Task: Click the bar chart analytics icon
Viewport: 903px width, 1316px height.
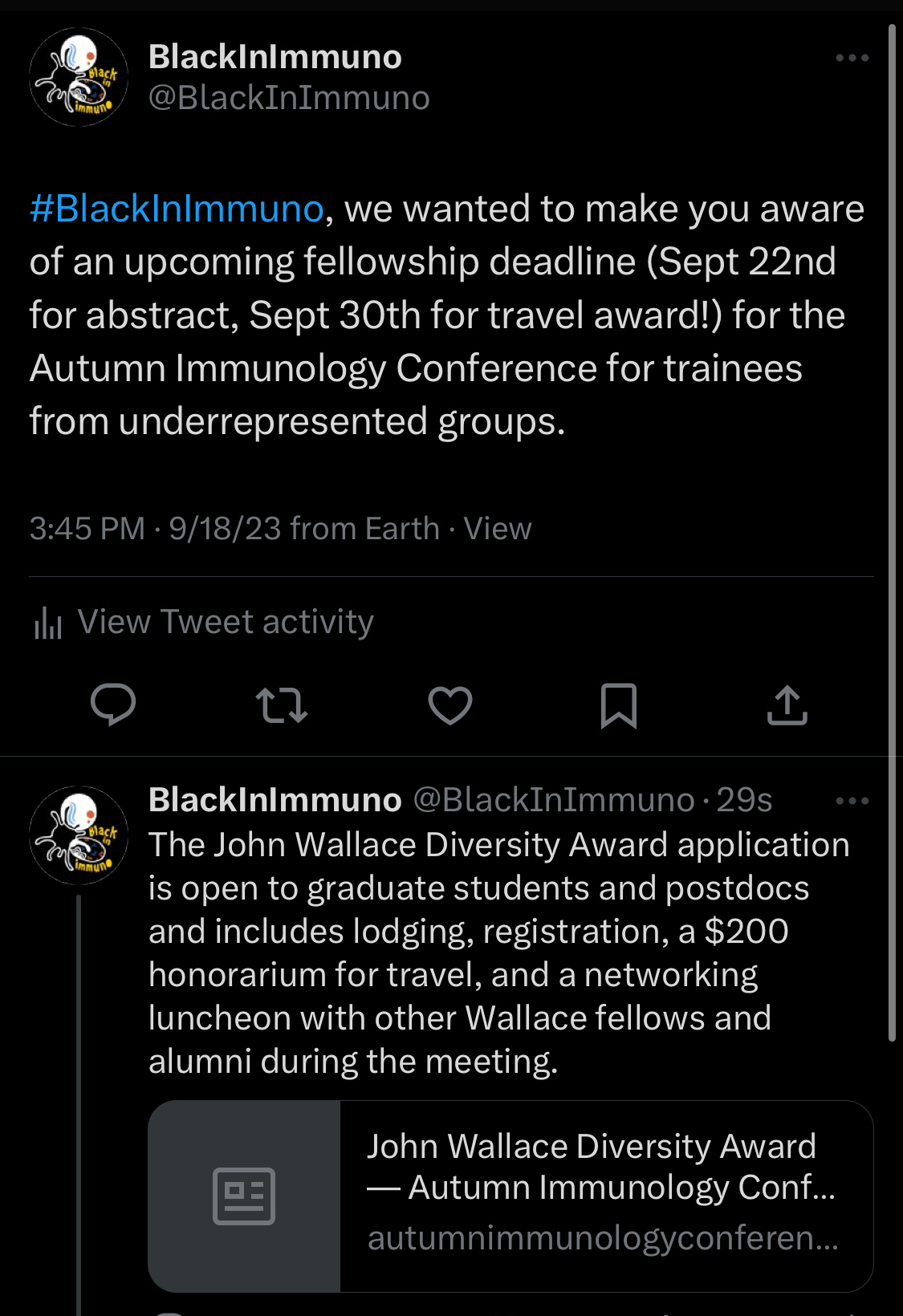Action: pos(48,623)
